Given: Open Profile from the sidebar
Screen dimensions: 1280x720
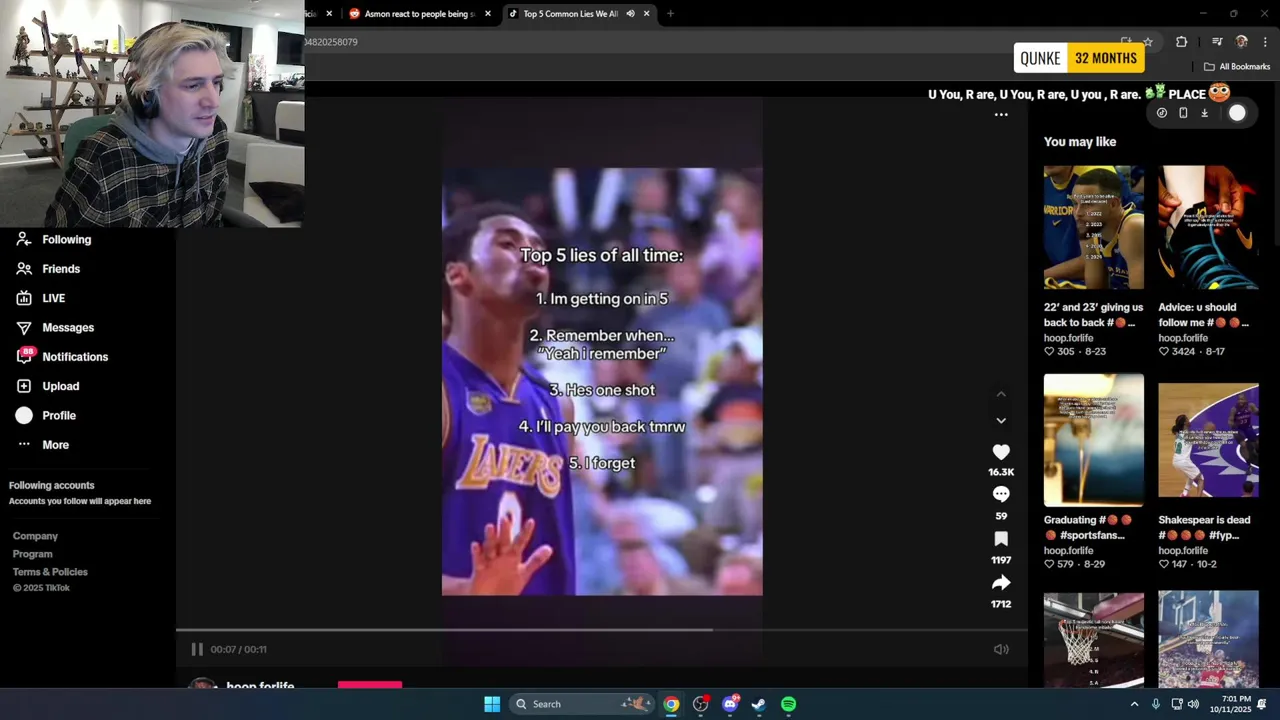Looking at the screenshot, I should 45,415.
